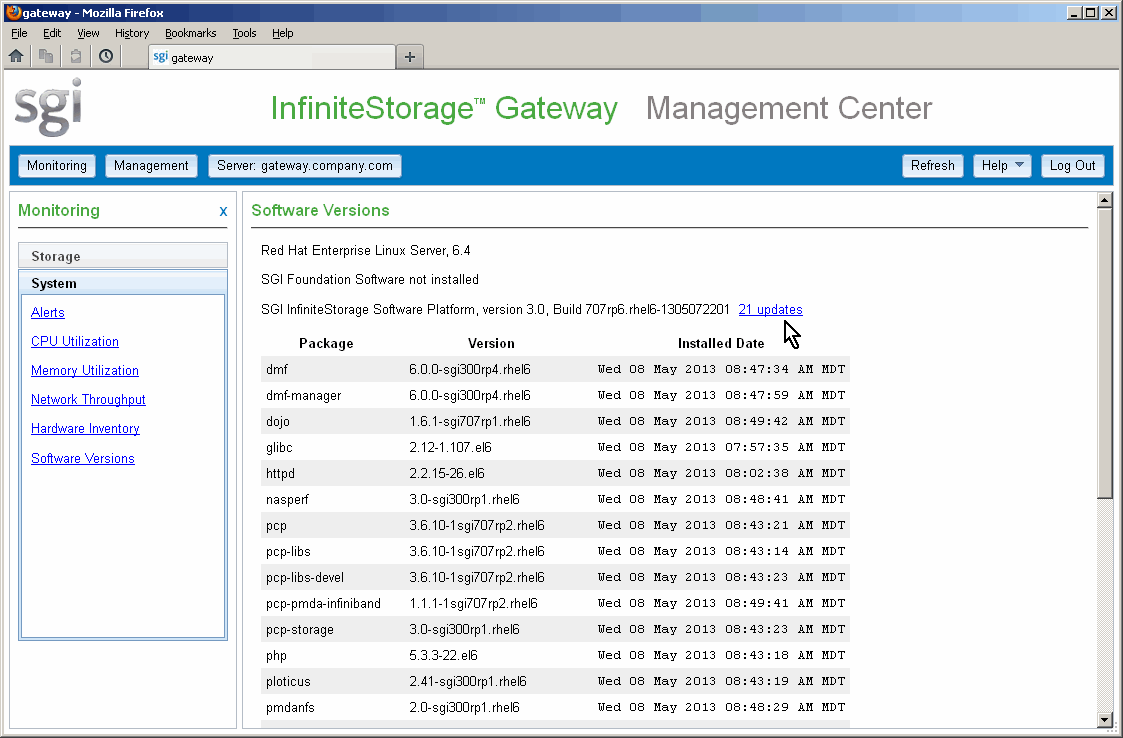Select the ploticus package name
Viewport: 1123px width, 738px height.
coord(289,681)
